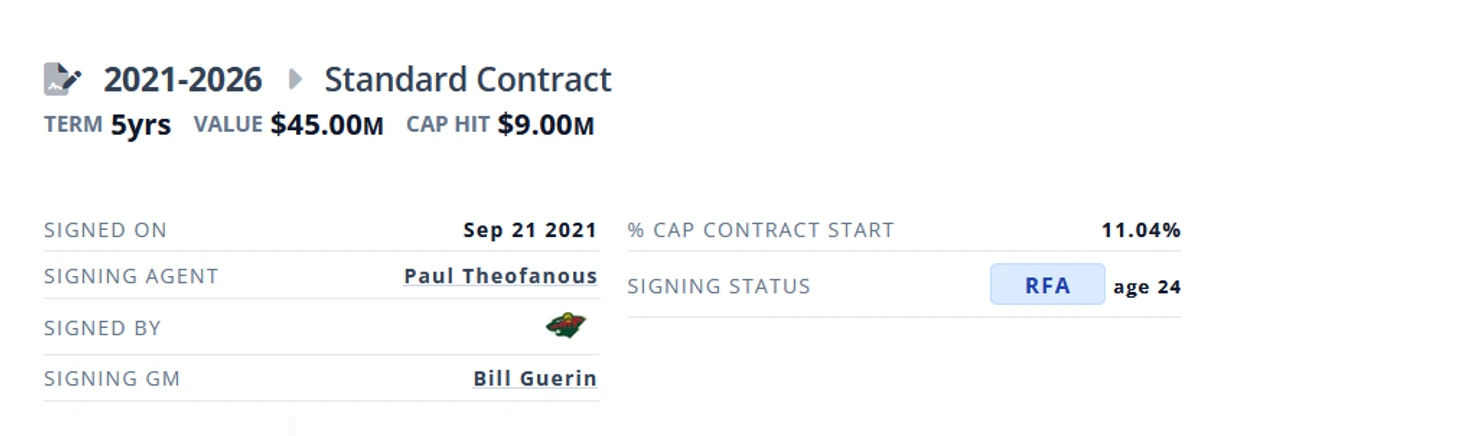
Task: Click the SIGNING AGENT label
Action: click(131, 276)
